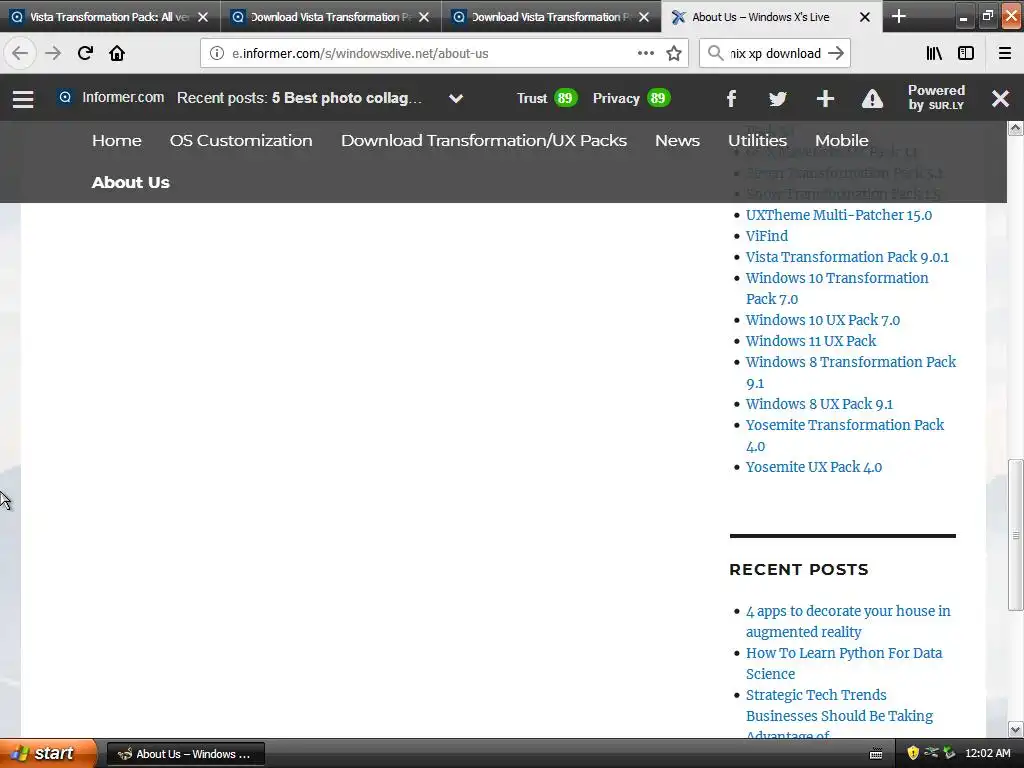Show sidebars icon in toolbar

[966, 53]
